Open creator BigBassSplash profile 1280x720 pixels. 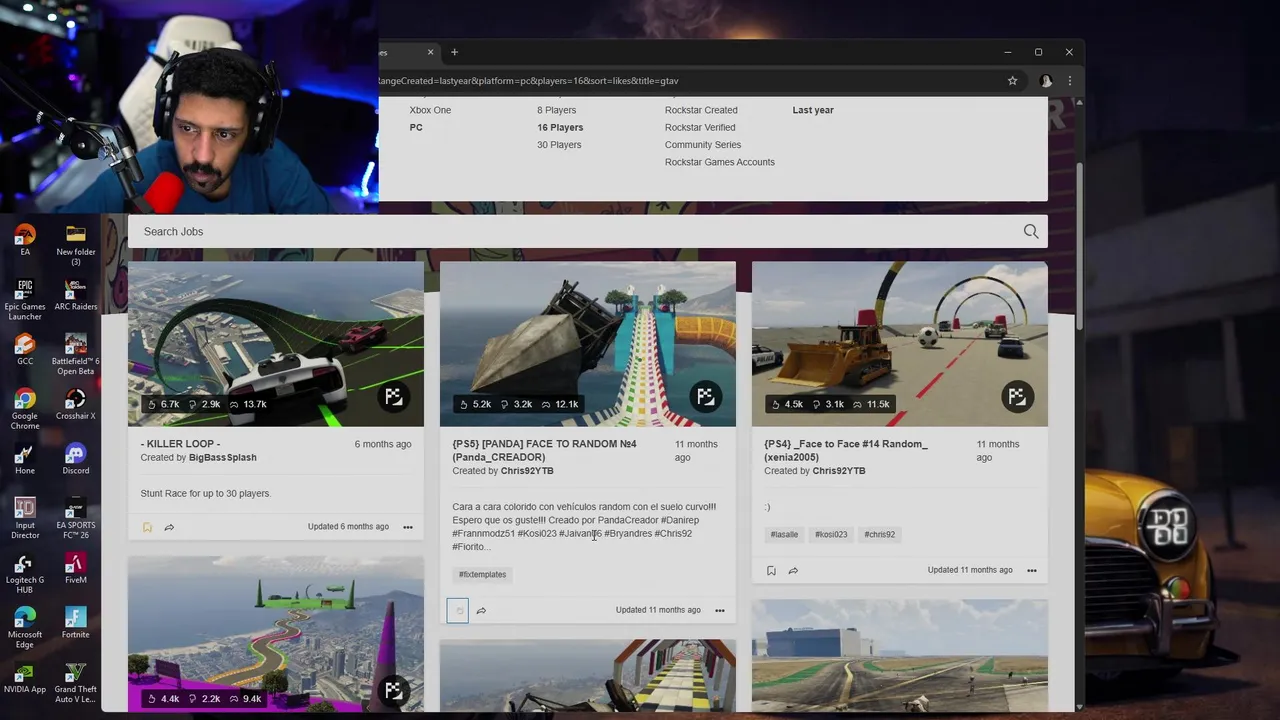pos(223,458)
